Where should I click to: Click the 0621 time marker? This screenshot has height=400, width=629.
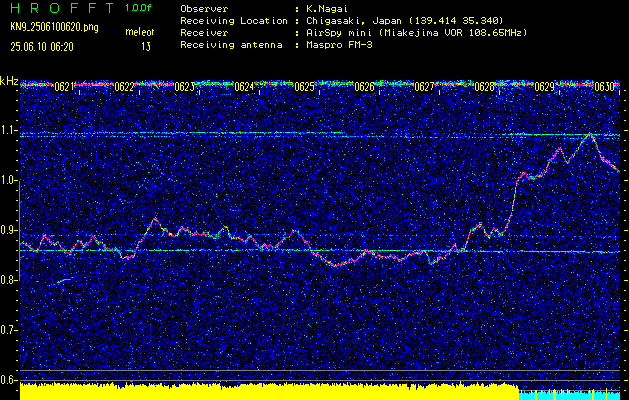[64, 87]
